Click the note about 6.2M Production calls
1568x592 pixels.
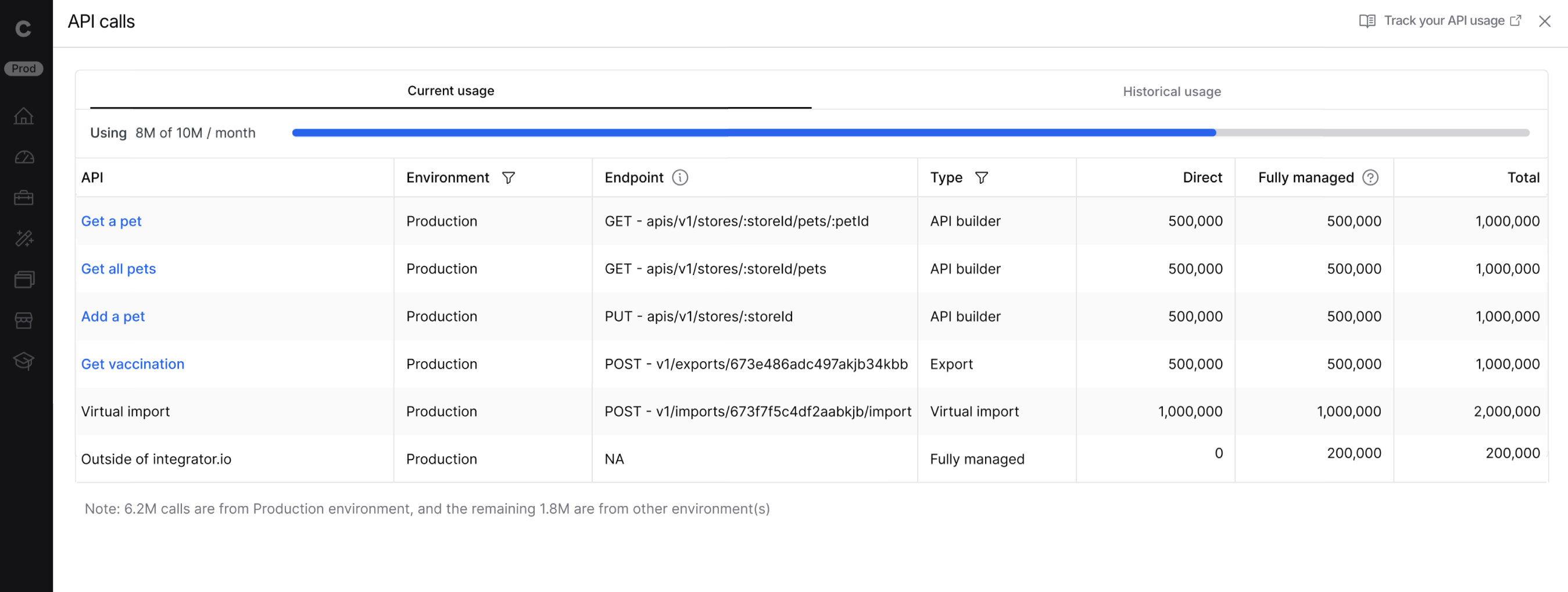click(427, 509)
